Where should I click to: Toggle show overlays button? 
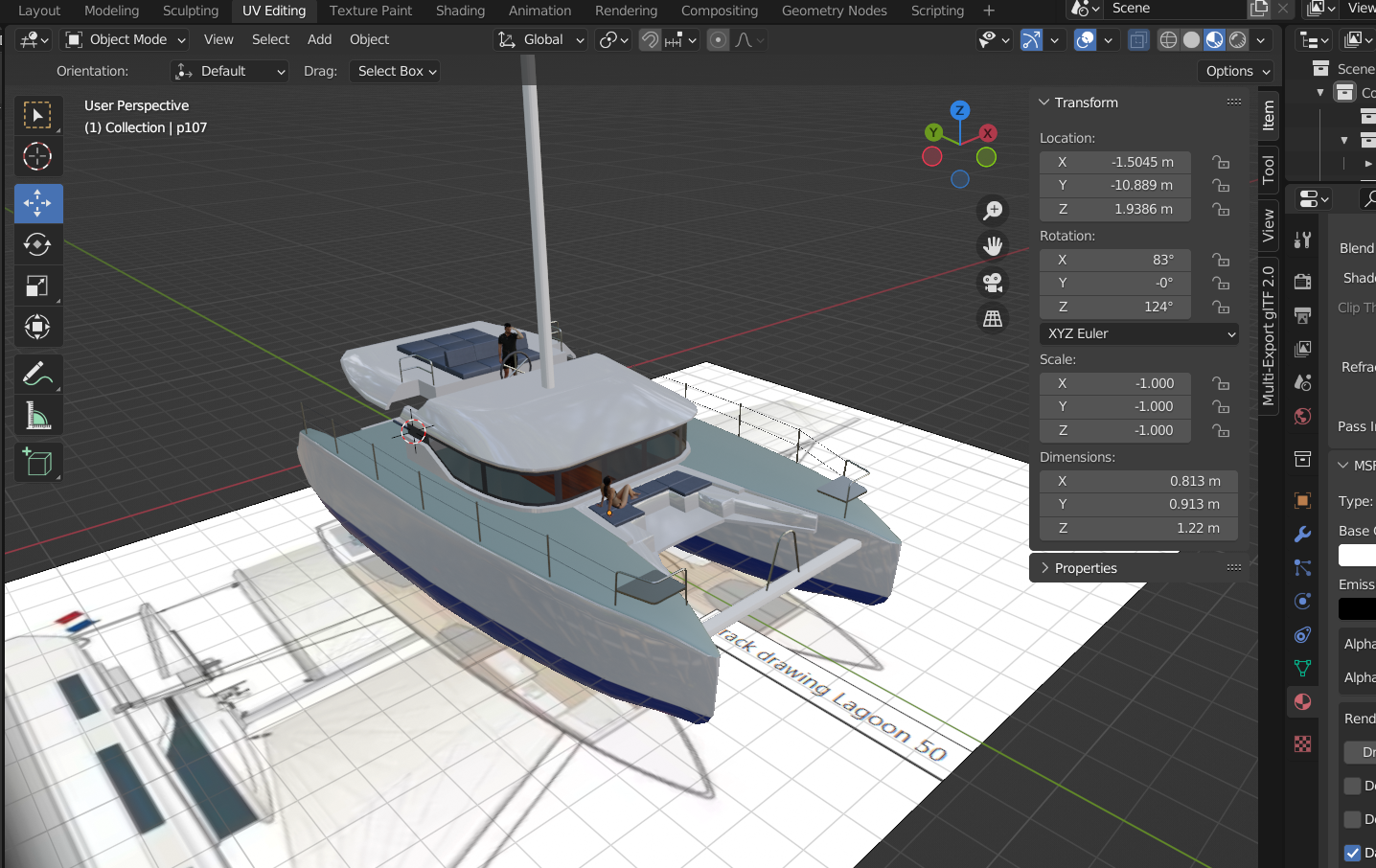click(1085, 40)
